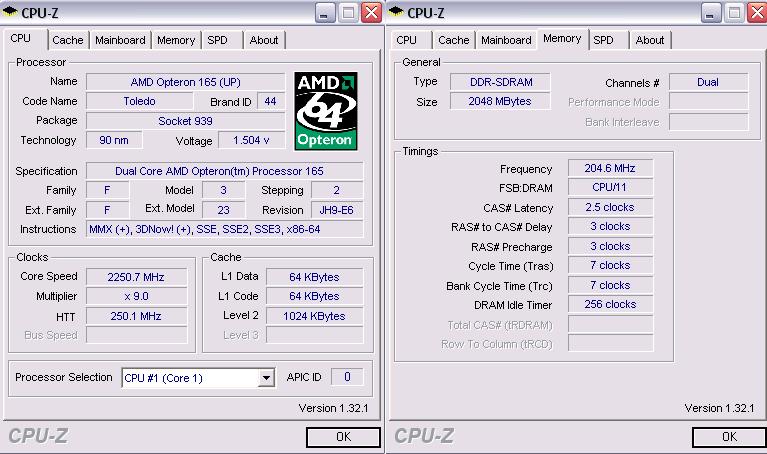Open Cache tab in left CPU-Z window

click(x=68, y=40)
